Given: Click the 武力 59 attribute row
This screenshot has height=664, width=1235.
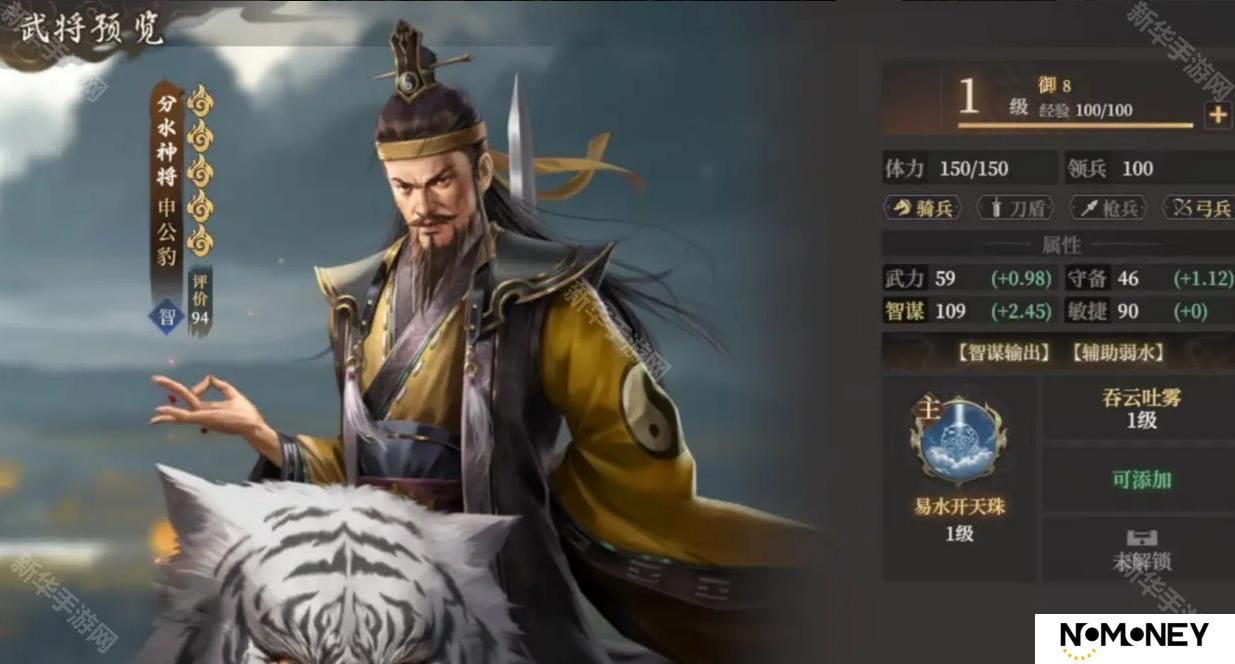Looking at the screenshot, I should [968, 278].
